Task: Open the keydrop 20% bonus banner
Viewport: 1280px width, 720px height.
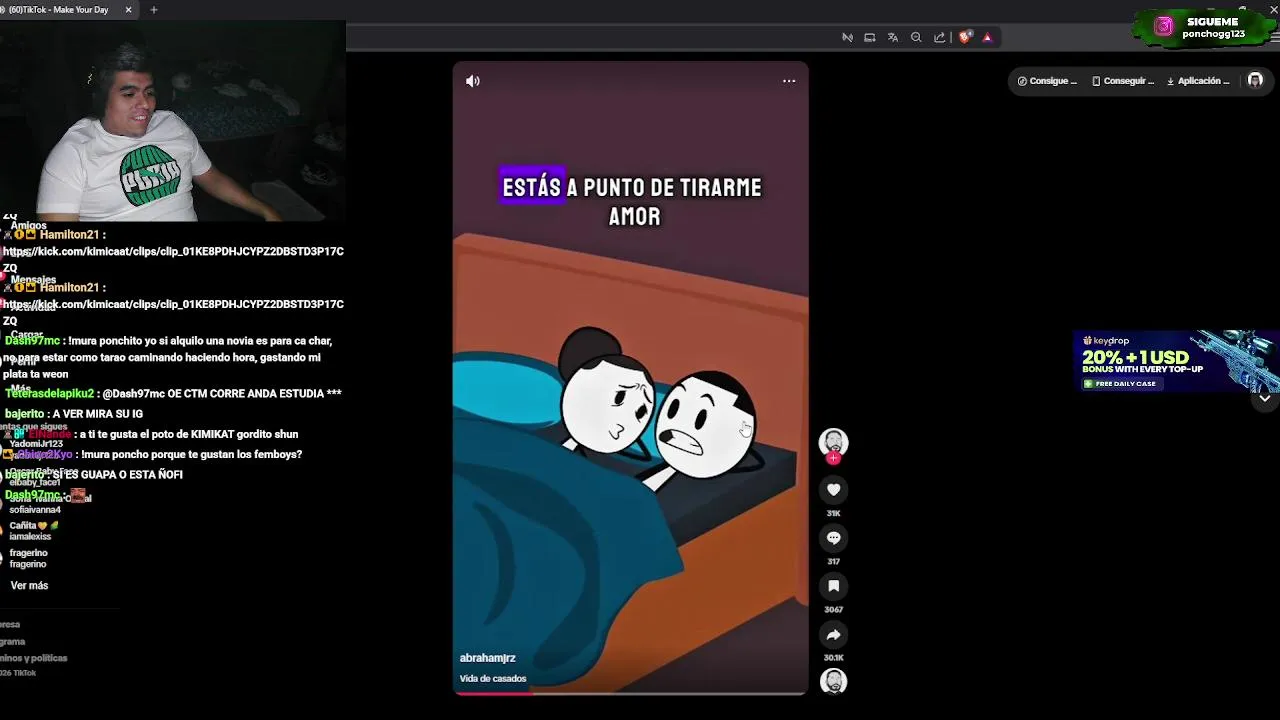Action: 1175,360
